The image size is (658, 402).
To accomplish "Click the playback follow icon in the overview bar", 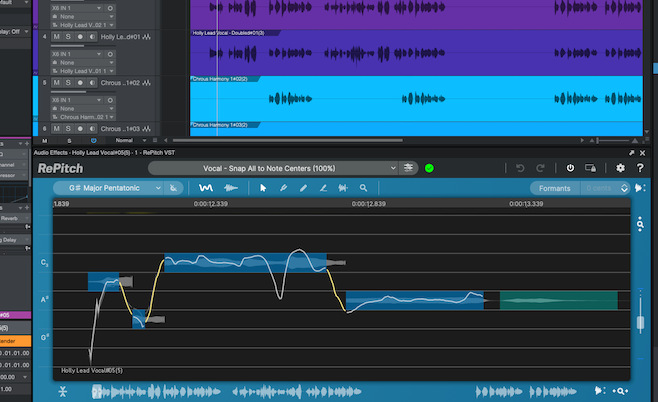I will point(600,391).
